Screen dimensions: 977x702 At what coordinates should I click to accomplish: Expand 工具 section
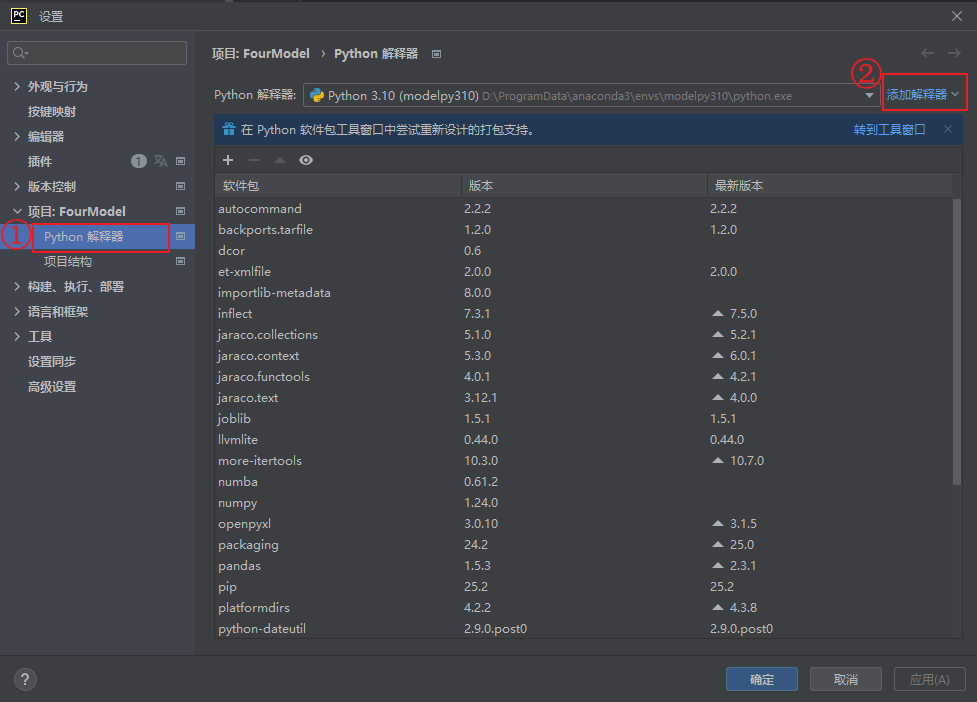pyautogui.click(x=17, y=336)
